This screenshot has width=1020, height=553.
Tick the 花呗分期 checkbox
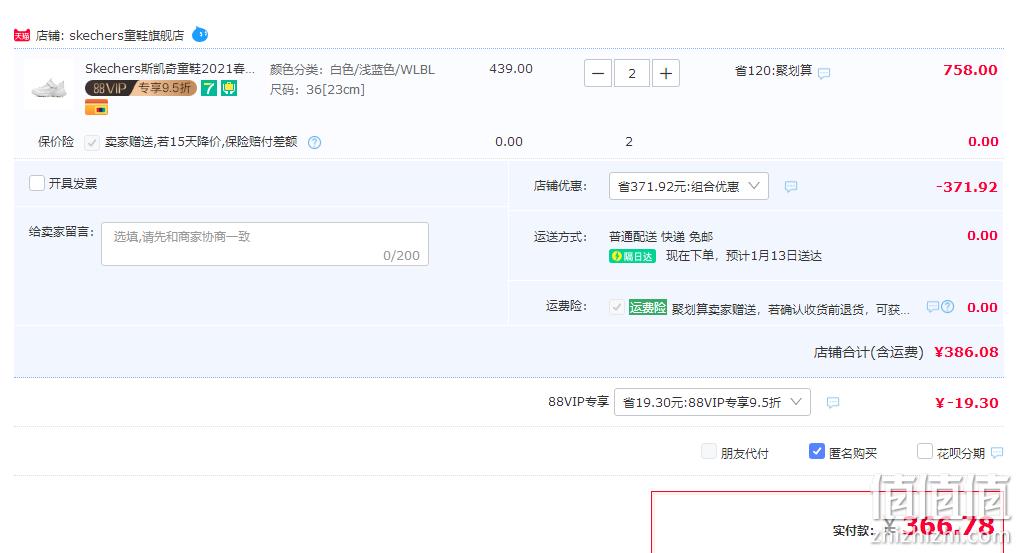[x=924, y=451]
